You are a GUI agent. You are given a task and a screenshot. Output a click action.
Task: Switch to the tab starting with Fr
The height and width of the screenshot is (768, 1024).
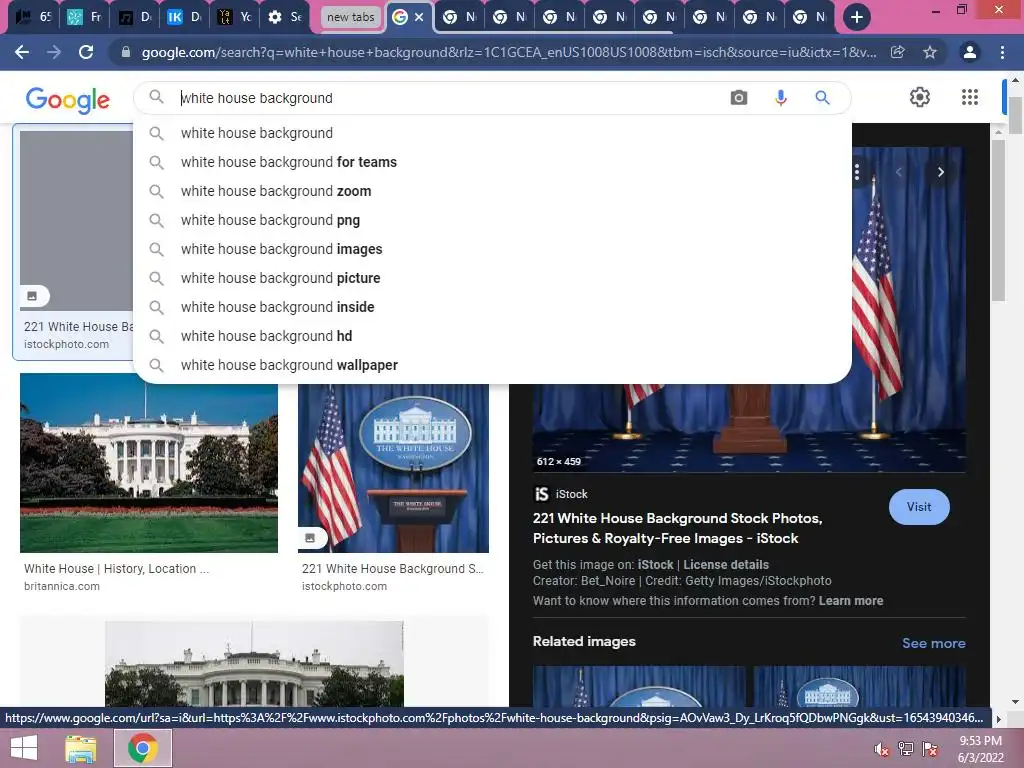point(84,17)
